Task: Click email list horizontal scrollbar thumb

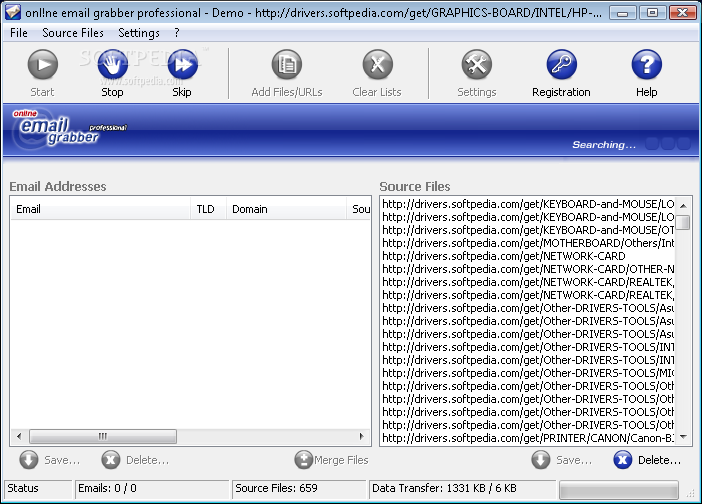Action: point(103,436)
